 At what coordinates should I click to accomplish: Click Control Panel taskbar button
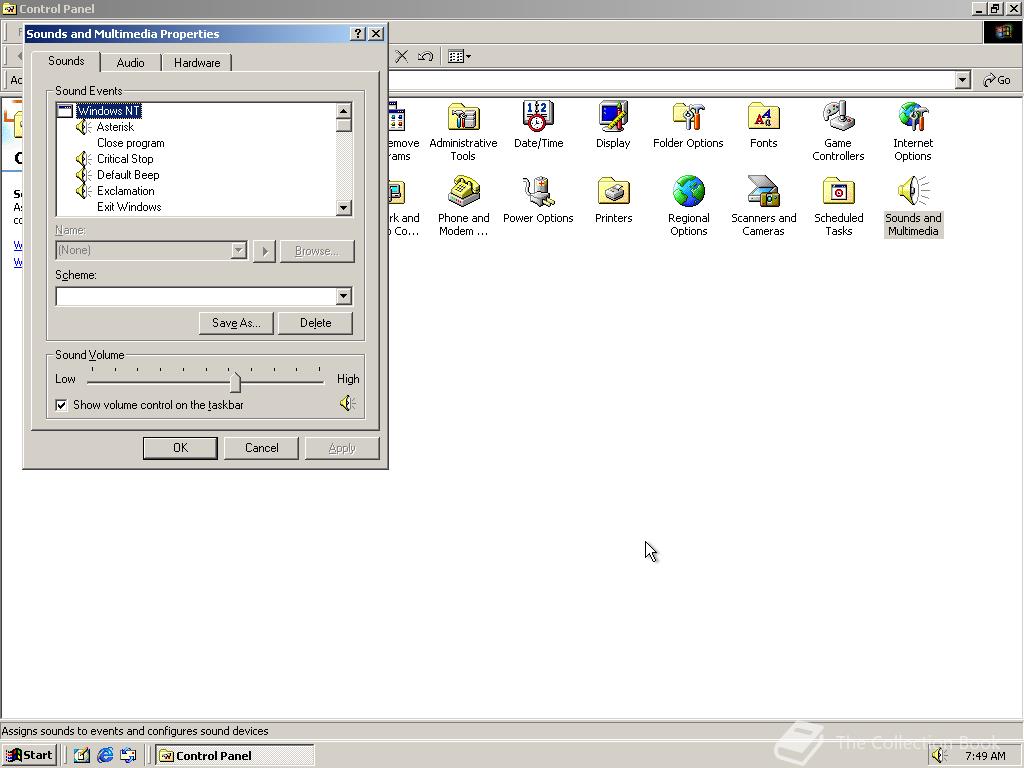[x=235, y=756]
